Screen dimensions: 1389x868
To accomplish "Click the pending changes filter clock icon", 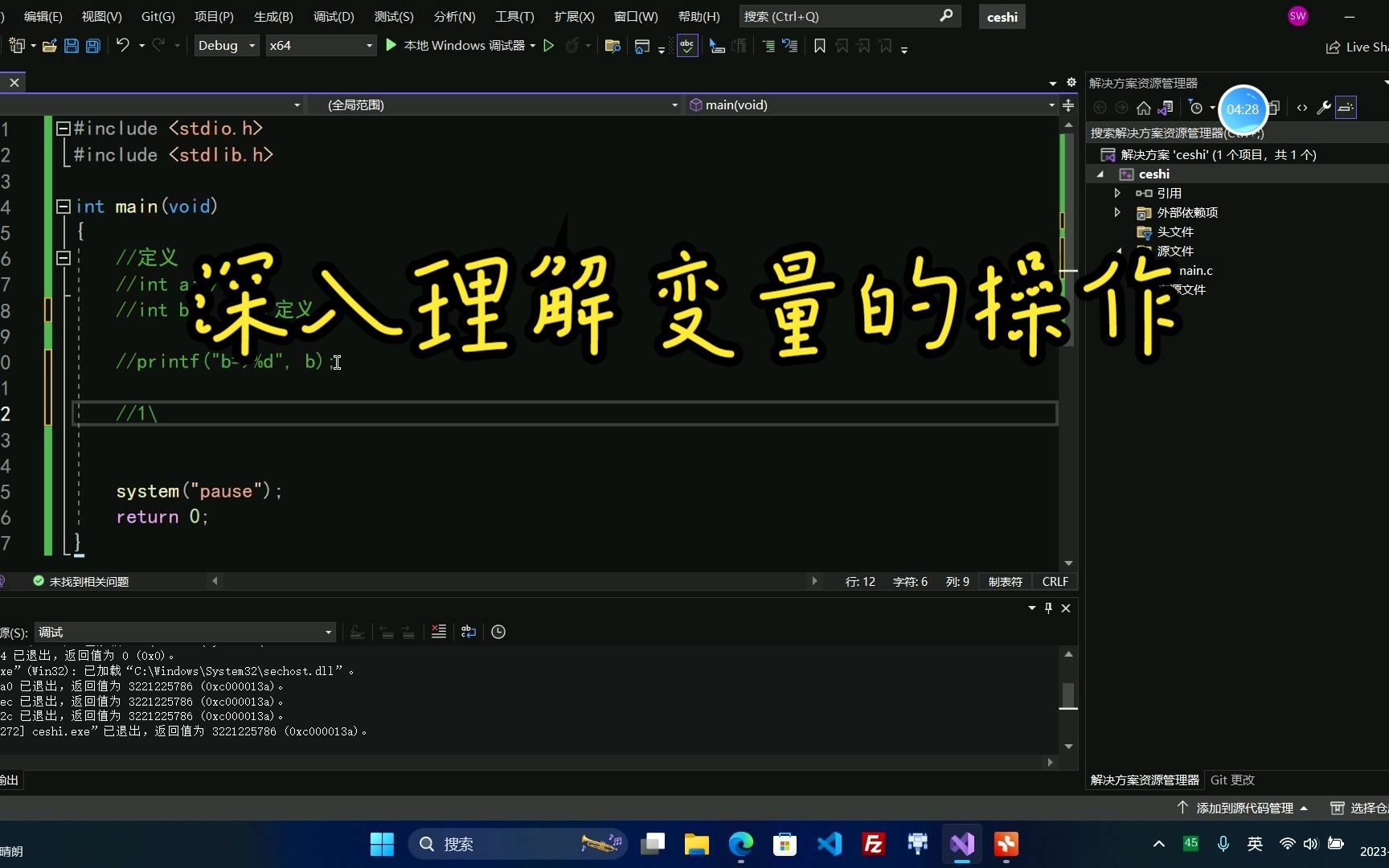I will pos(1195,108).
